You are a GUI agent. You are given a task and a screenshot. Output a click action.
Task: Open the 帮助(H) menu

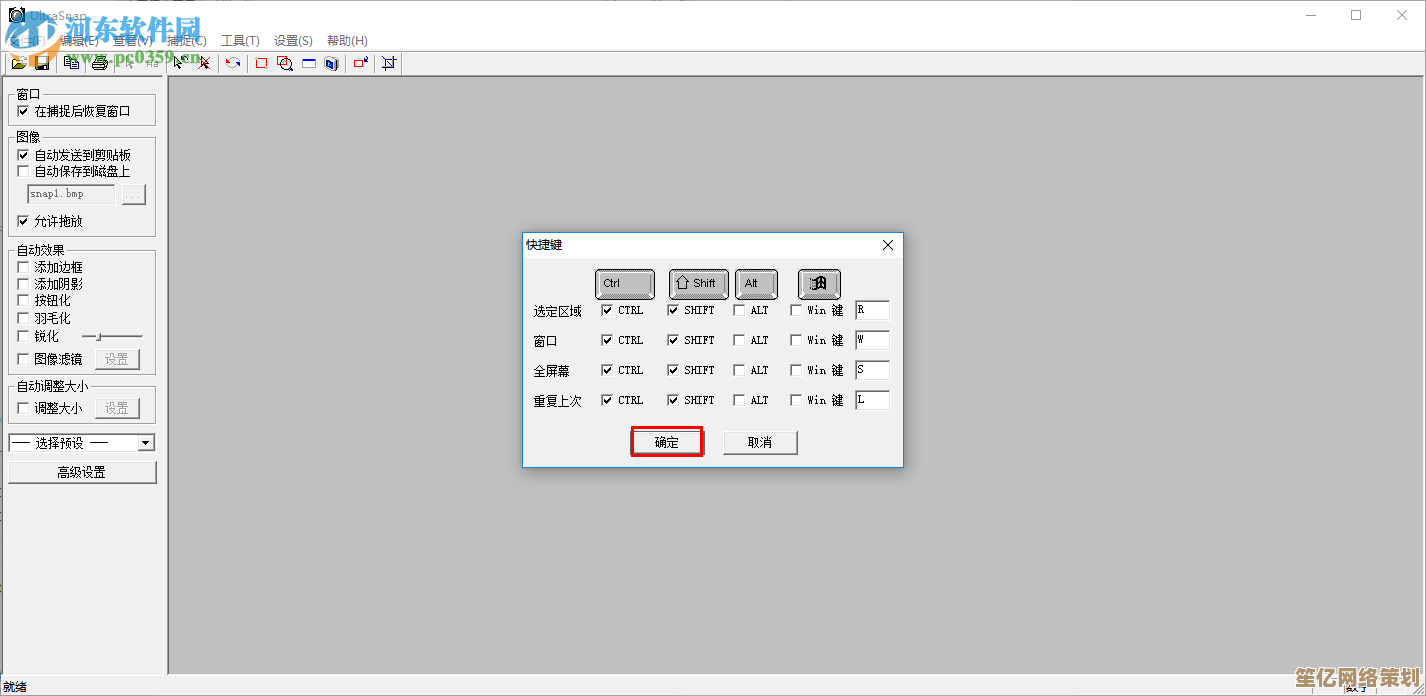tap(347, 41)
